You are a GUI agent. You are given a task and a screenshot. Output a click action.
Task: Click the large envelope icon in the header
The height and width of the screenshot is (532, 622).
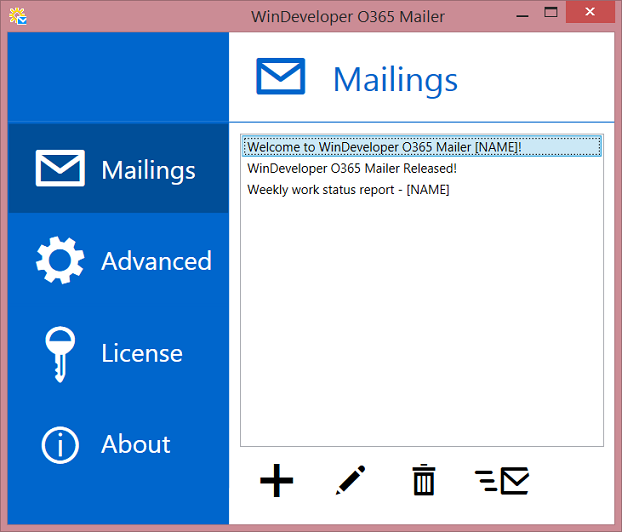280,78
